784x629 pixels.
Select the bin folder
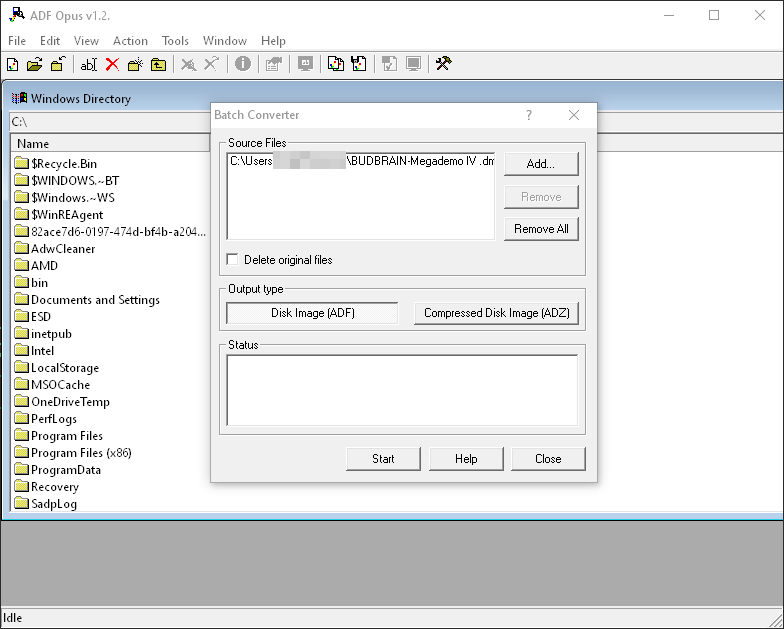pos(31,282)
